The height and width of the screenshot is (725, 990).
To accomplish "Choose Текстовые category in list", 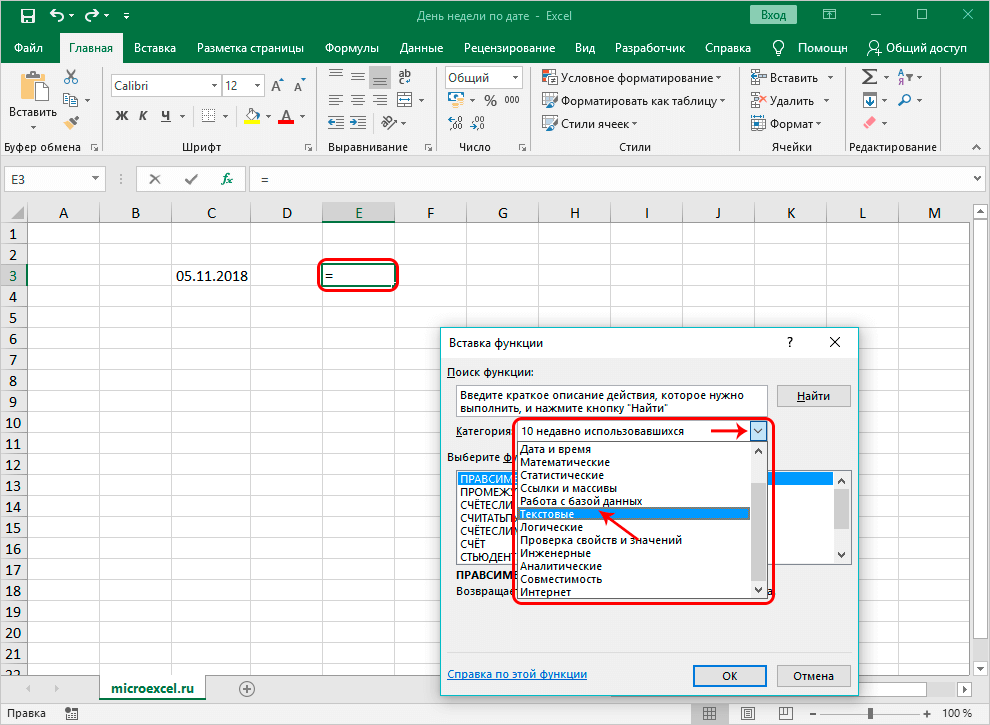I will [x=634, y=514].
